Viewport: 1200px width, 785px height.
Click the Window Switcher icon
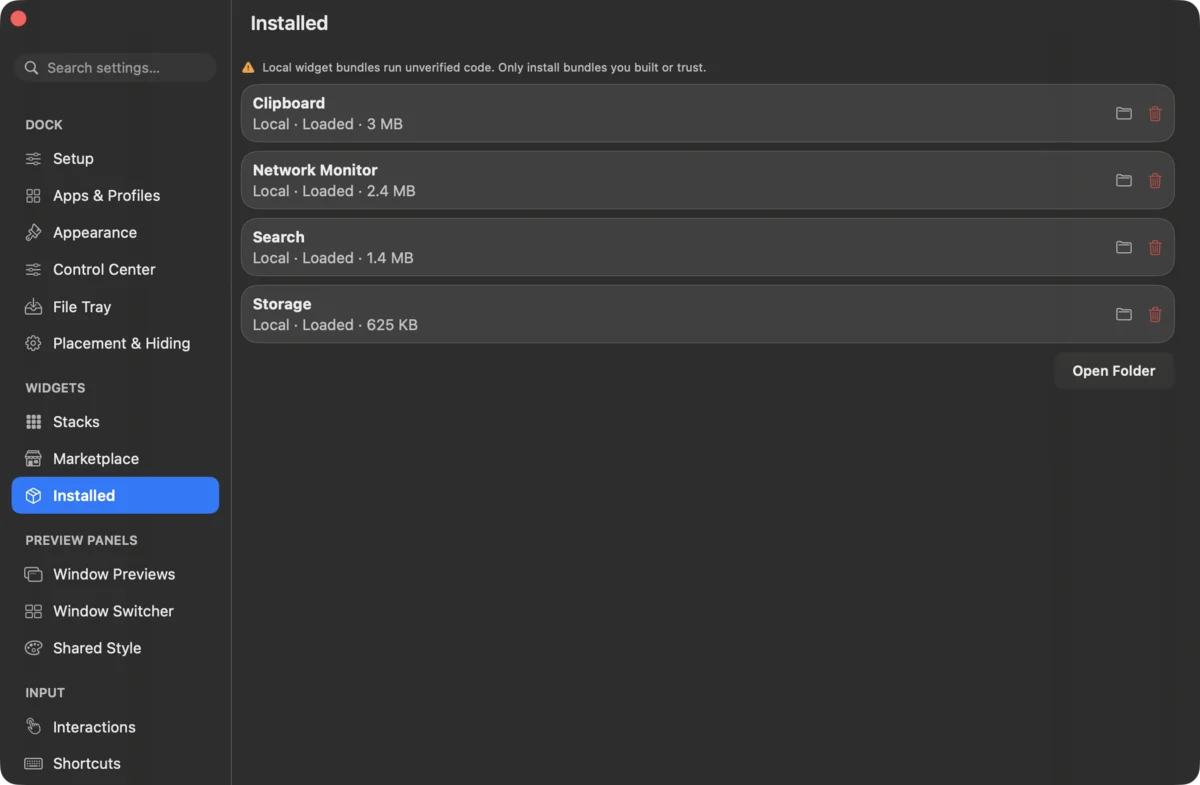(x=34, y=611)
